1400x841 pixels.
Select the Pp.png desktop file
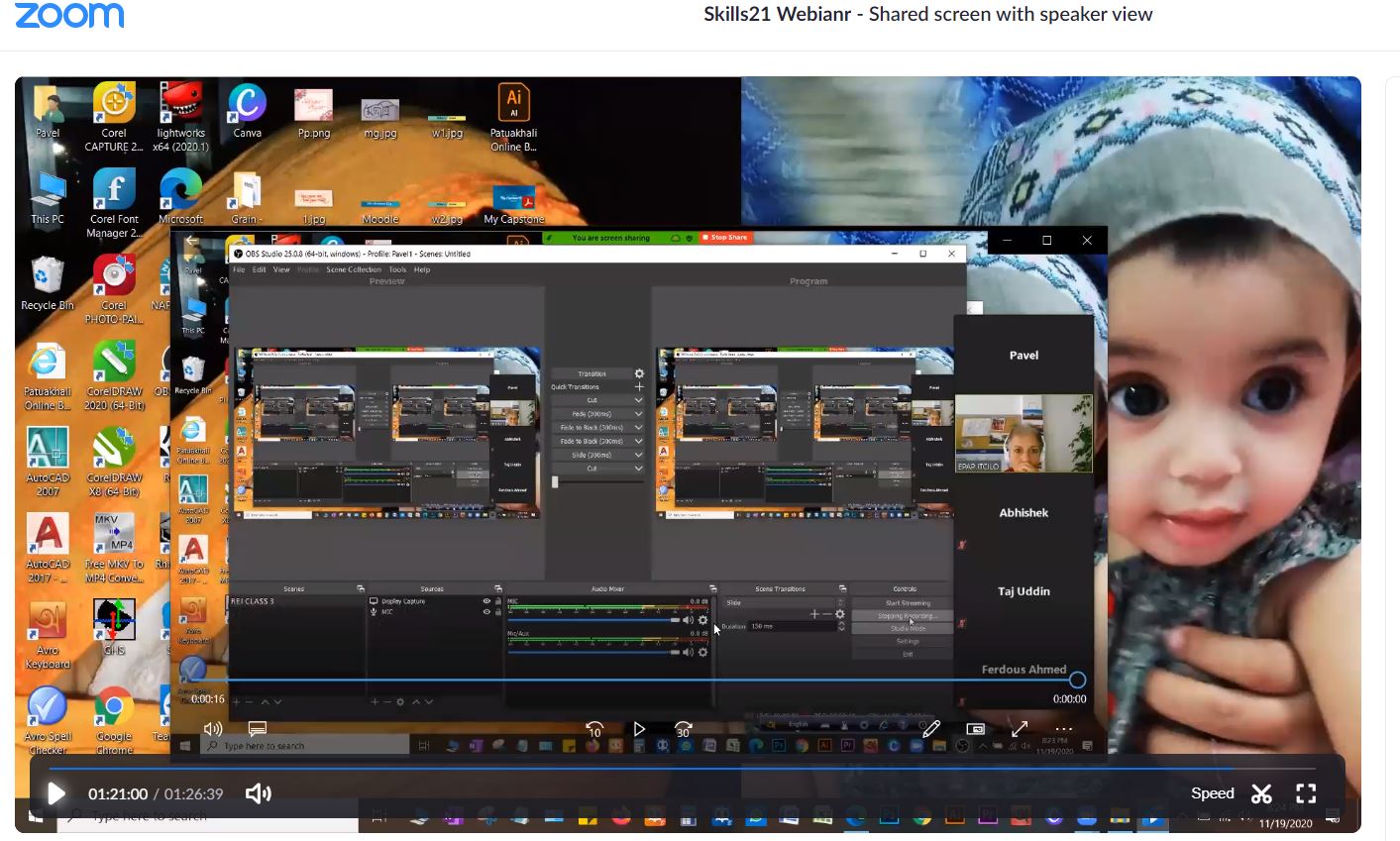(314, 113)
